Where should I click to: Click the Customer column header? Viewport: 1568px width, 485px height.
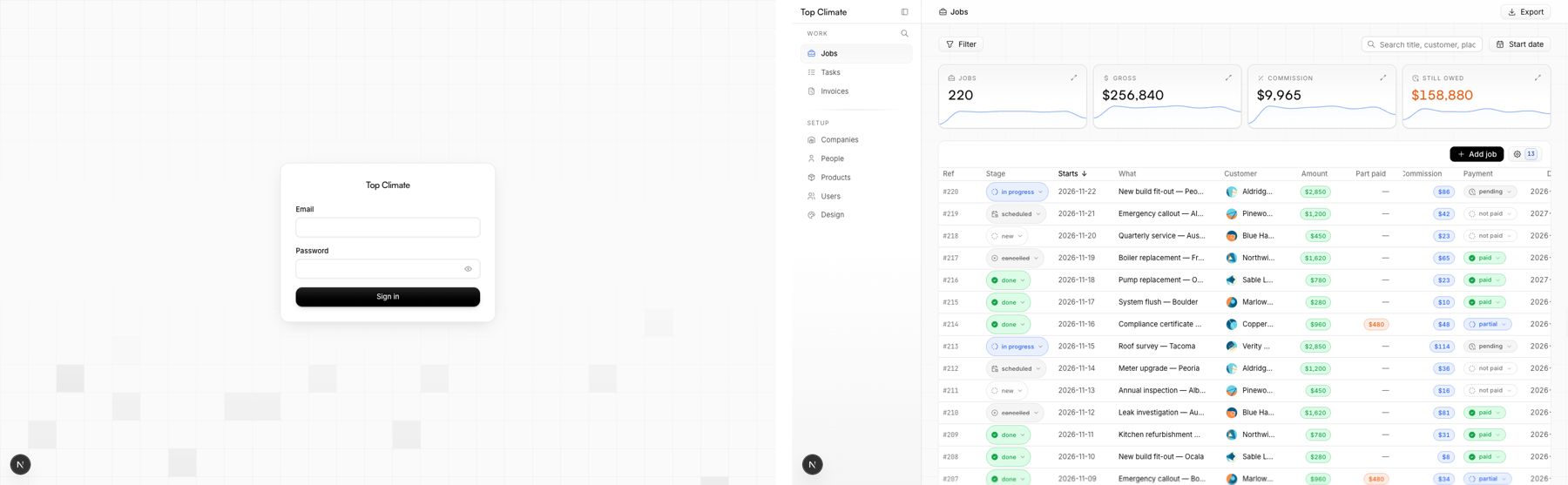coord(1240,173)
